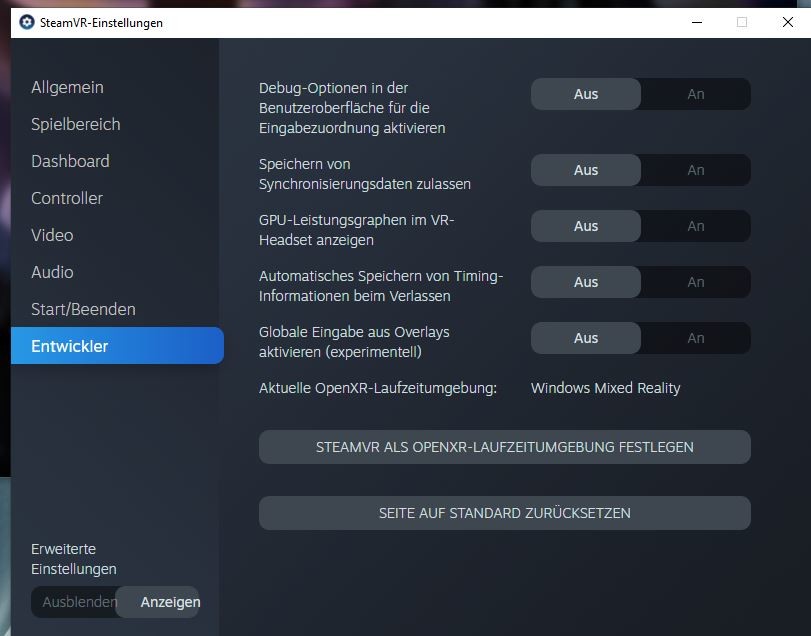Go to the Video settings section
Image resolution: width=811 pixels, height=636 pixels.
pyautogui.click(x=52, y=235)
